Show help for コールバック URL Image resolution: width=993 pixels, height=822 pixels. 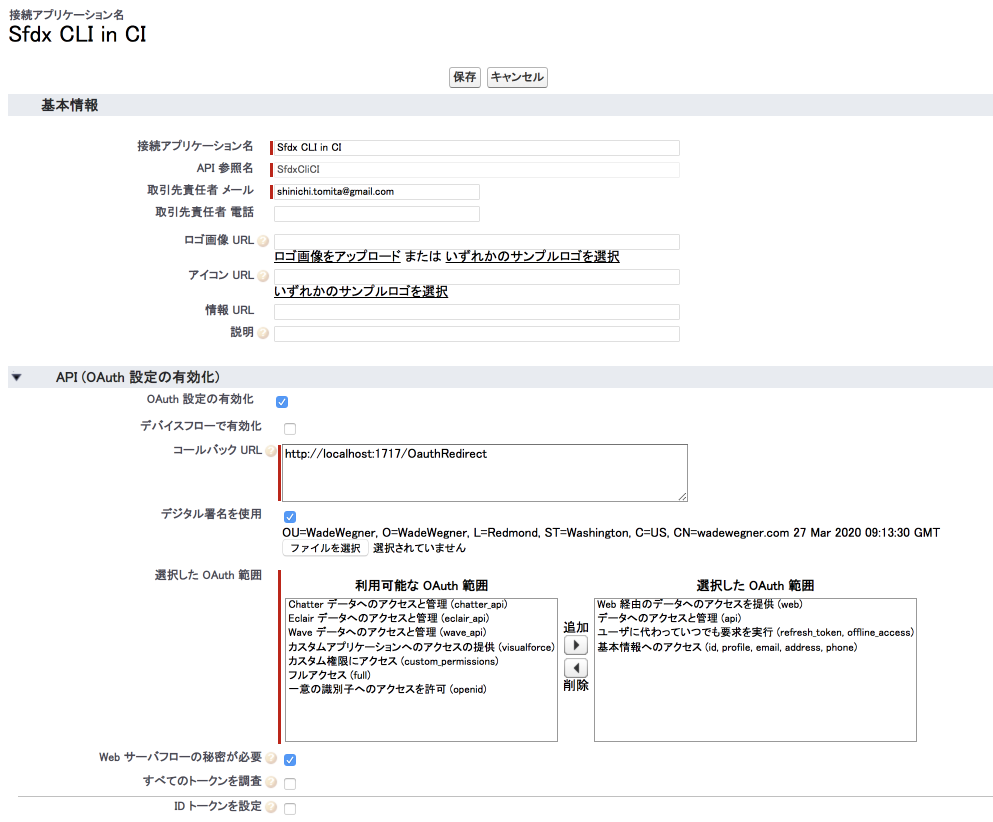click(271, 452)
